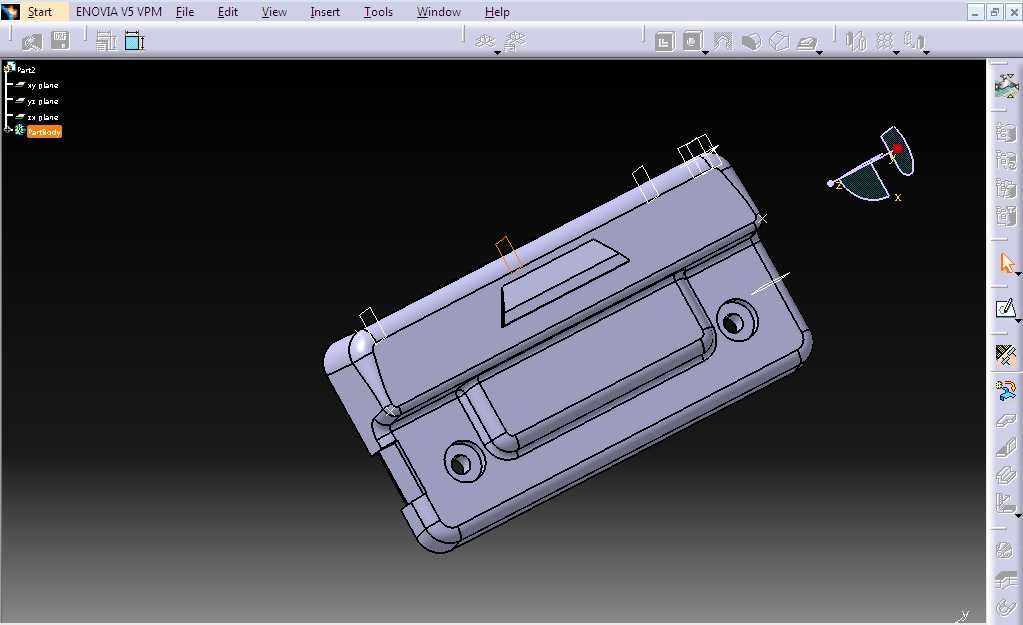Expand the PartBody tree node
1023x625 pixels.
[x=8, y=130]
